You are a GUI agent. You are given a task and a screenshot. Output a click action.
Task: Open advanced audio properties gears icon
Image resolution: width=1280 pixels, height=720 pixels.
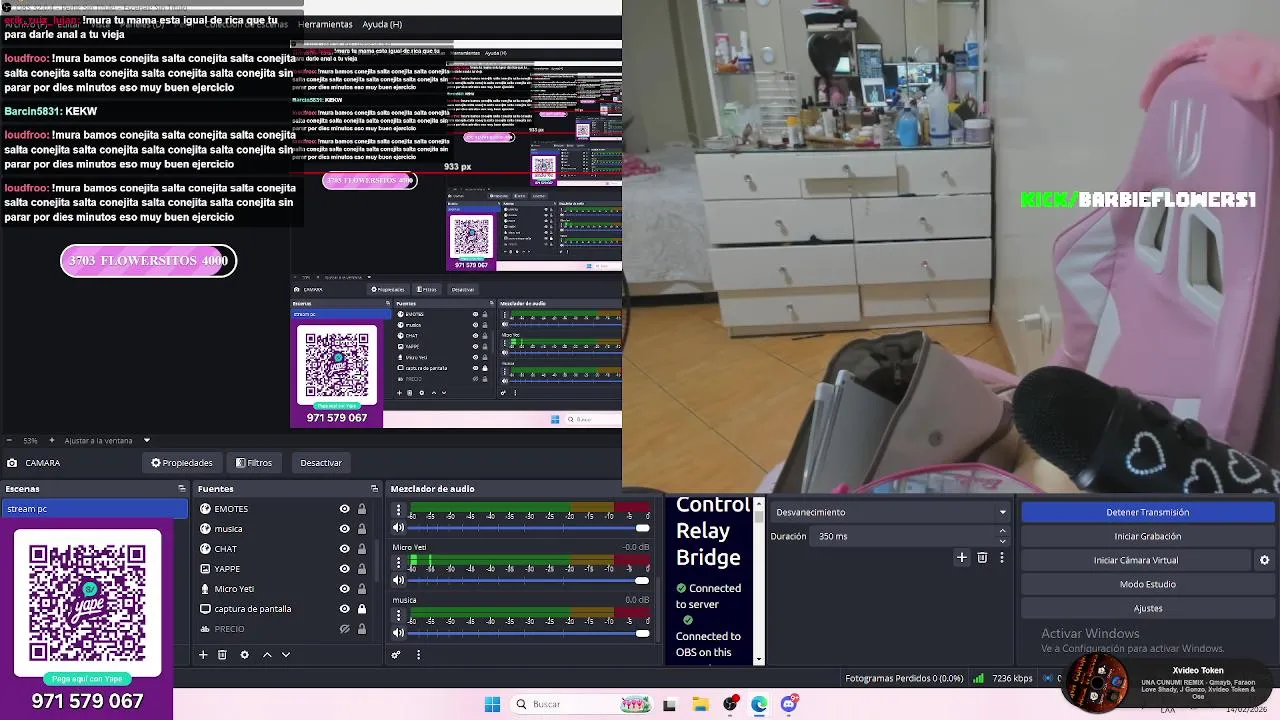click(x=396, y=655)
